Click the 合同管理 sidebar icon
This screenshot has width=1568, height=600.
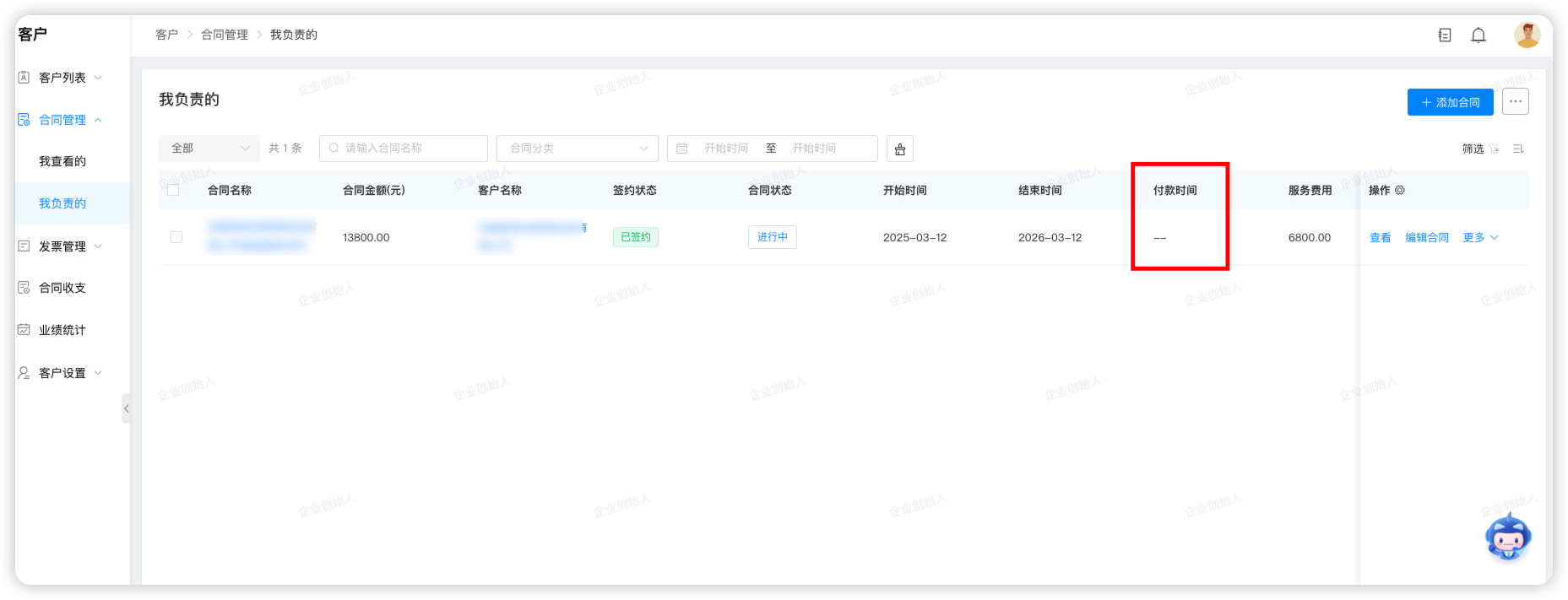pyautogui.click(x=24, y=120)
